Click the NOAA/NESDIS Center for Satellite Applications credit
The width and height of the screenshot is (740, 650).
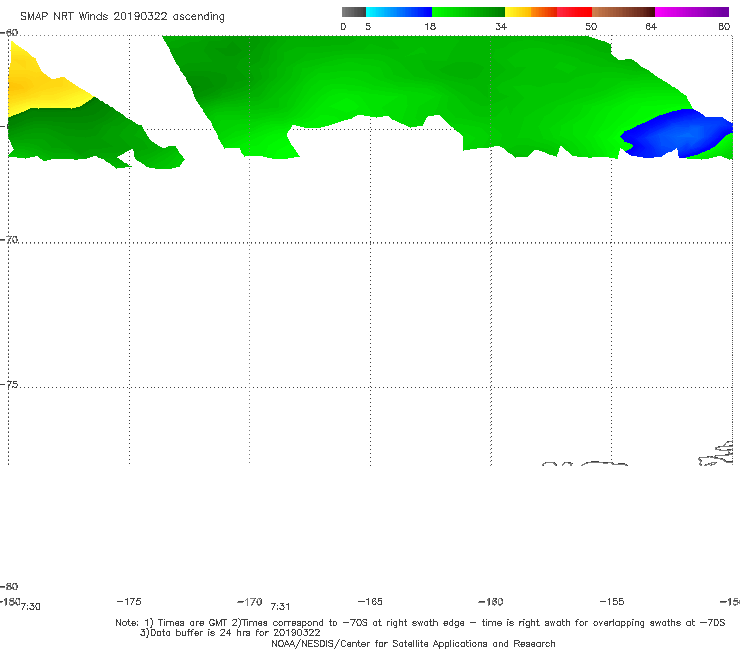413,643
